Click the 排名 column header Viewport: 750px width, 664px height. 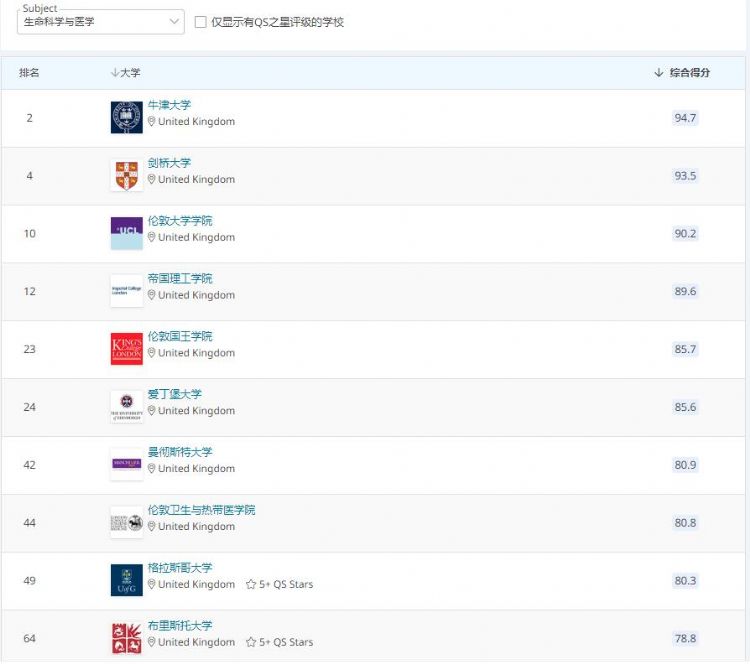click(29, 73)
